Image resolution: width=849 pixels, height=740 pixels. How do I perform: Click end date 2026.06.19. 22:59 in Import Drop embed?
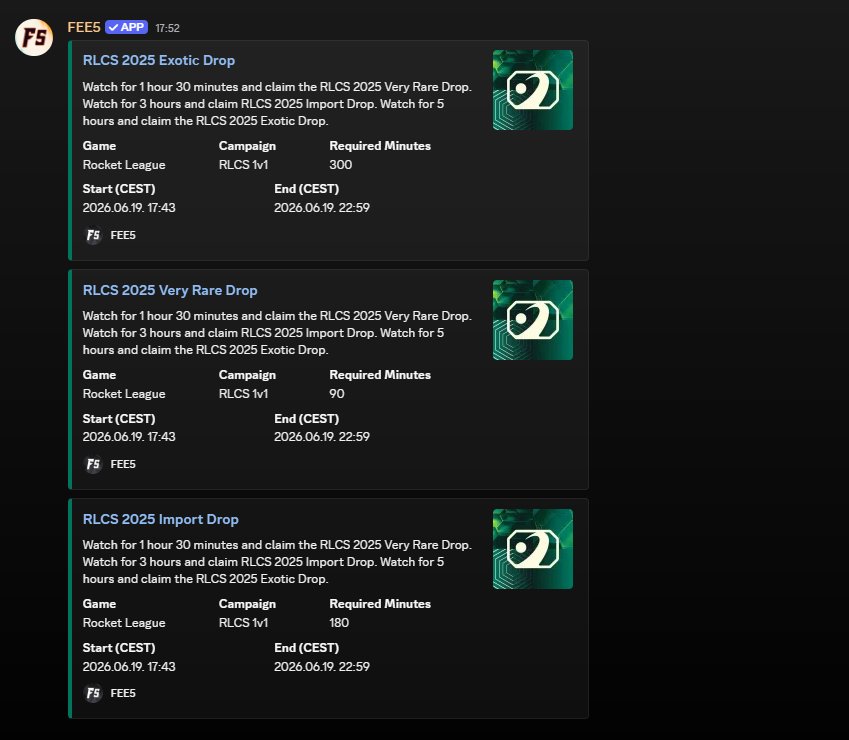click(x=322, y=666)
